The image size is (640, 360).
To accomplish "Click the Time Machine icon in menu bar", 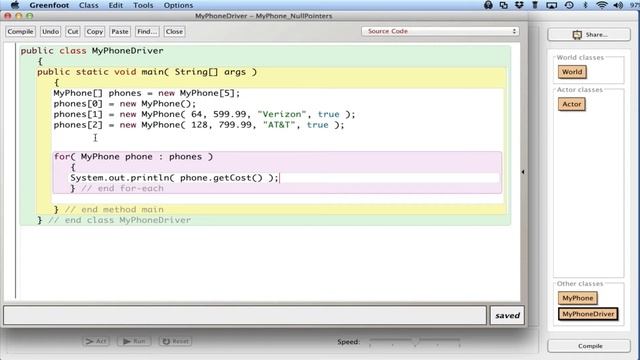I will [x=569, y=5].
